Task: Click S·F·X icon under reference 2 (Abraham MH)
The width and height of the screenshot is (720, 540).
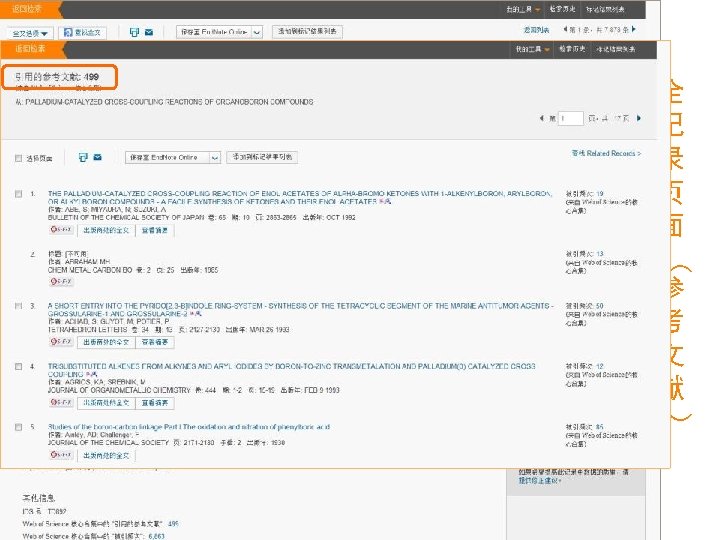Action: click(x=61, y=281)
